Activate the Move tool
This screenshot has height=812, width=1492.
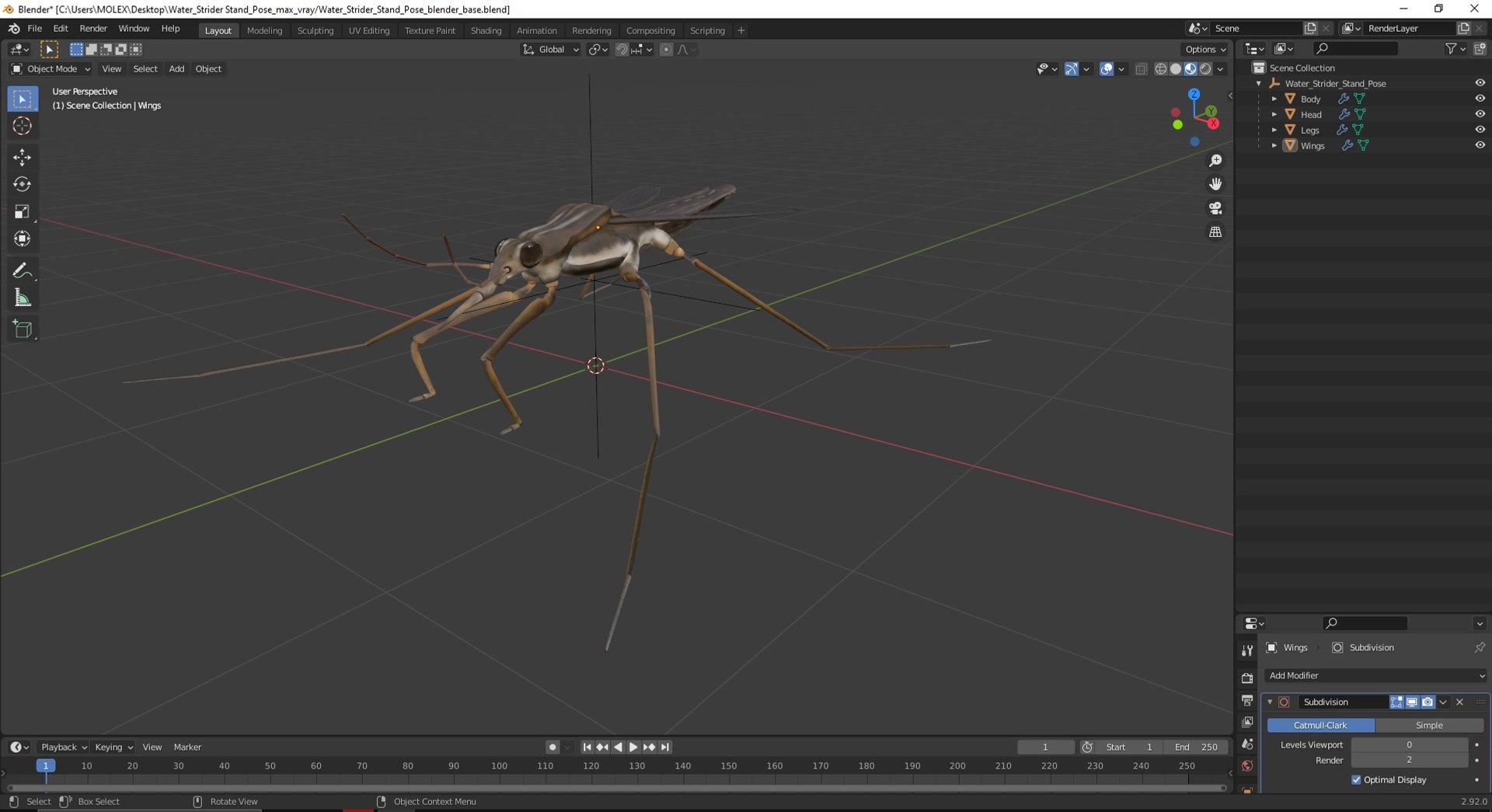pos(22,157)
